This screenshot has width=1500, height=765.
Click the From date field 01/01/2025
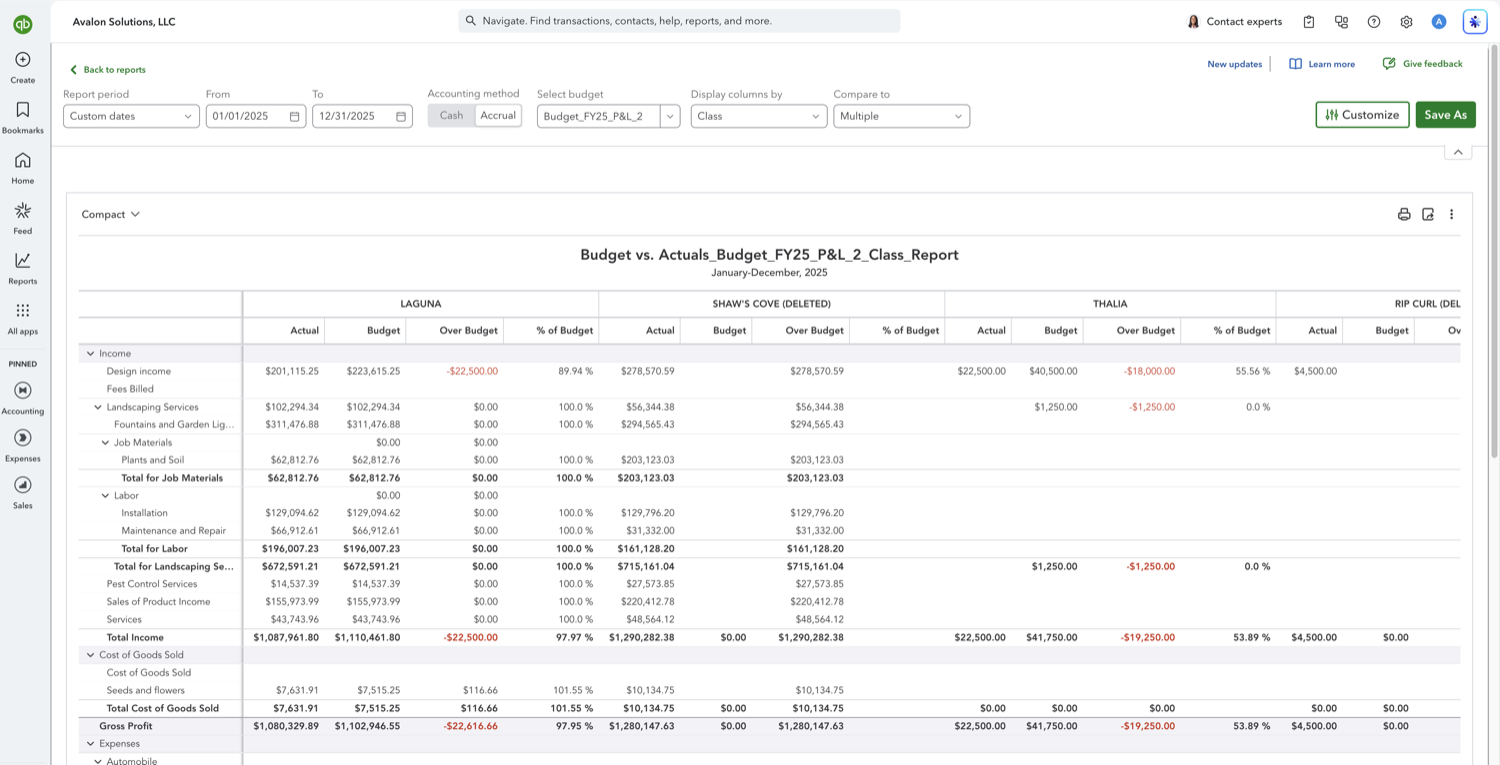pyautogui.click(x=256, y=116)
